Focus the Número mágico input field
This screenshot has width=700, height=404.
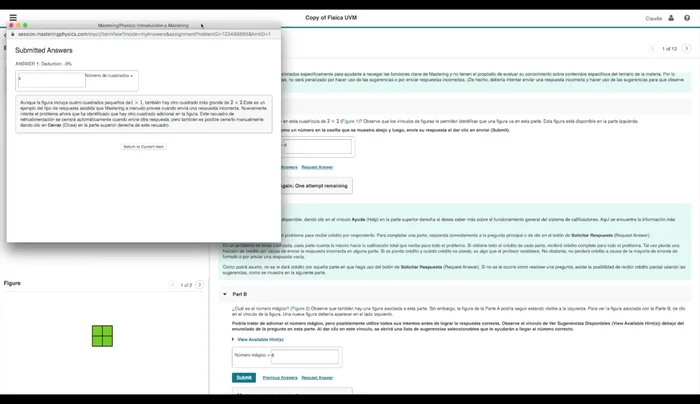(x=305, y=356)
